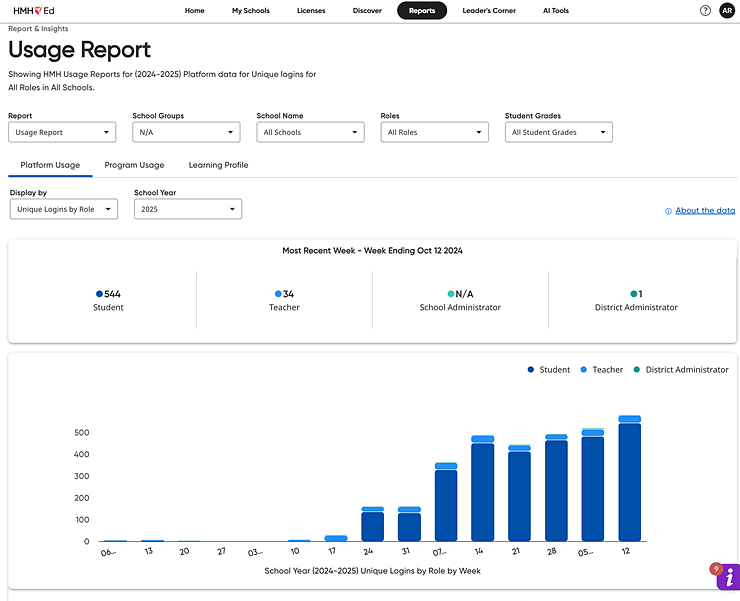Click the week 21 bar in chart
This screenshot has width=740, height=601.
click(519, 493)
